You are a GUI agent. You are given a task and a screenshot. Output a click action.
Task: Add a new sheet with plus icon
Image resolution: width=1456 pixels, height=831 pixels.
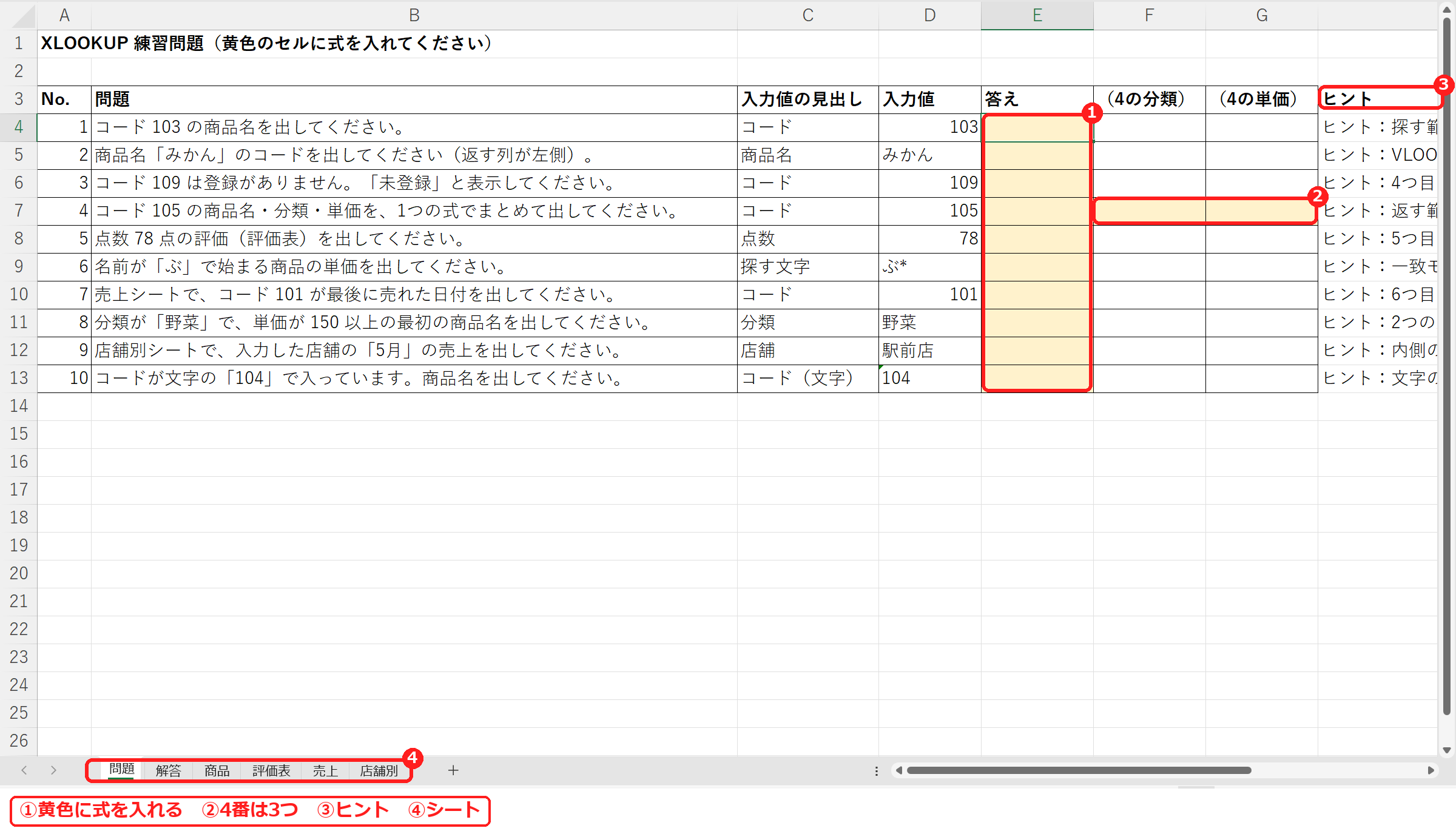coord(453,770)
